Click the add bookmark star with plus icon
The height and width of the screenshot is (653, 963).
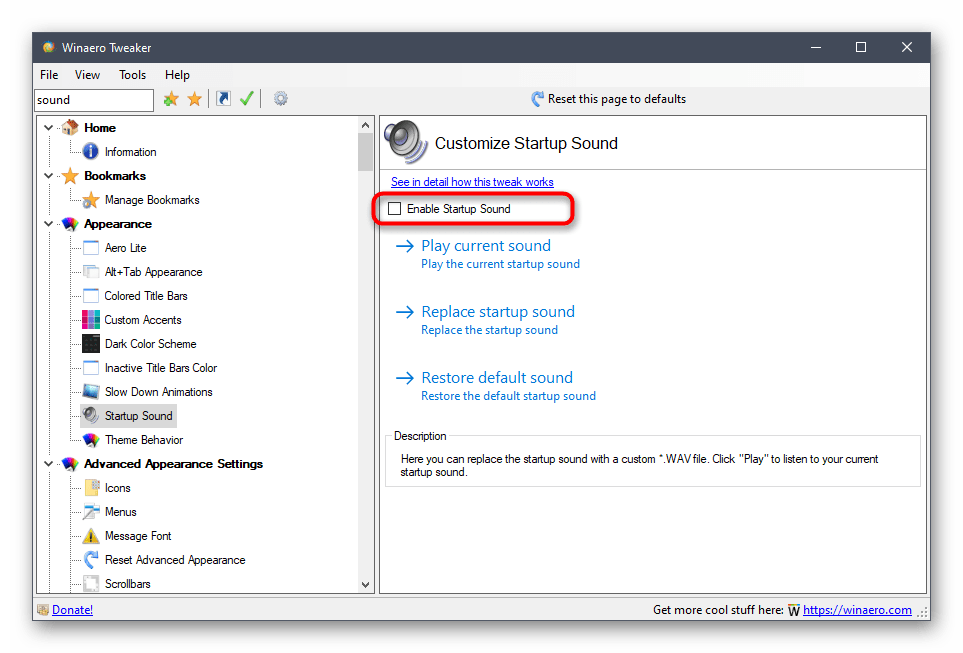coord(171,99)
